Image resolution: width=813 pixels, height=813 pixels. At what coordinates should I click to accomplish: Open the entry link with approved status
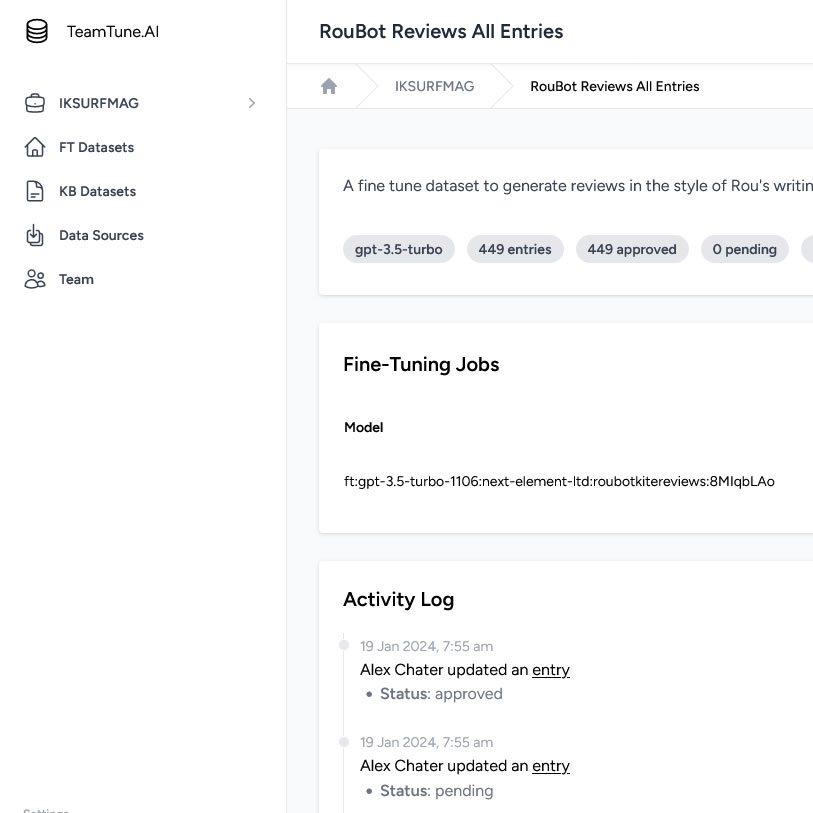point(550,670)
